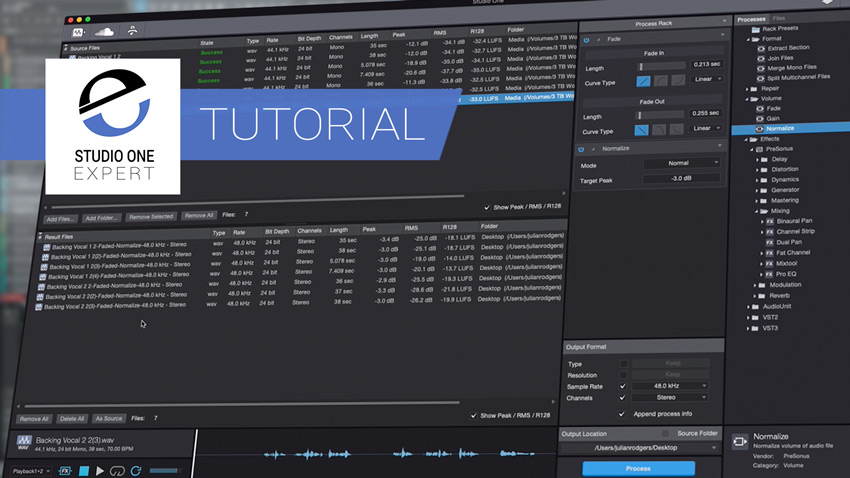Screen dimensions: 850x478
Task: Toggle loop playback in preview player
Action: click(x=117, y=471)
